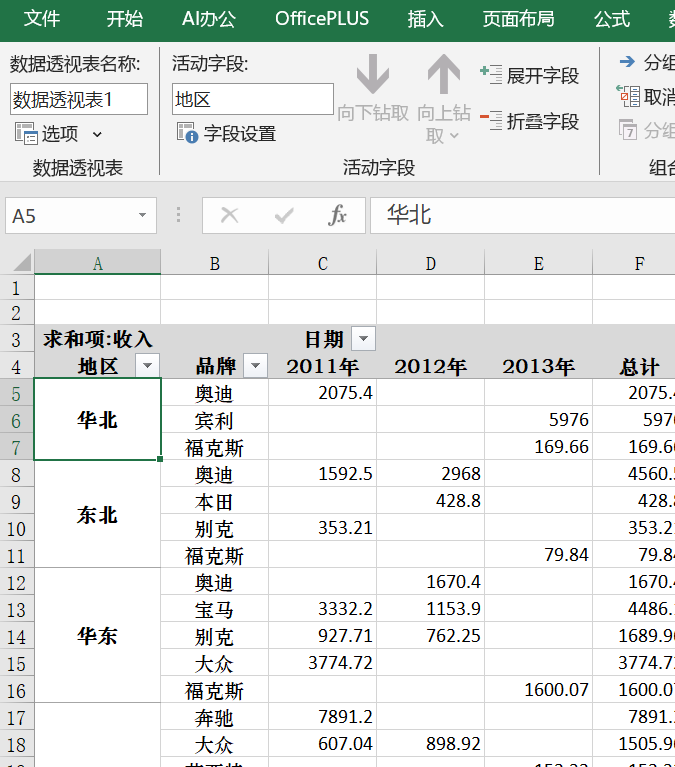This screenshot has width=675, height=767.
Task: Click the cell with value 79.84 in 2013年
Action: [539, 555]
